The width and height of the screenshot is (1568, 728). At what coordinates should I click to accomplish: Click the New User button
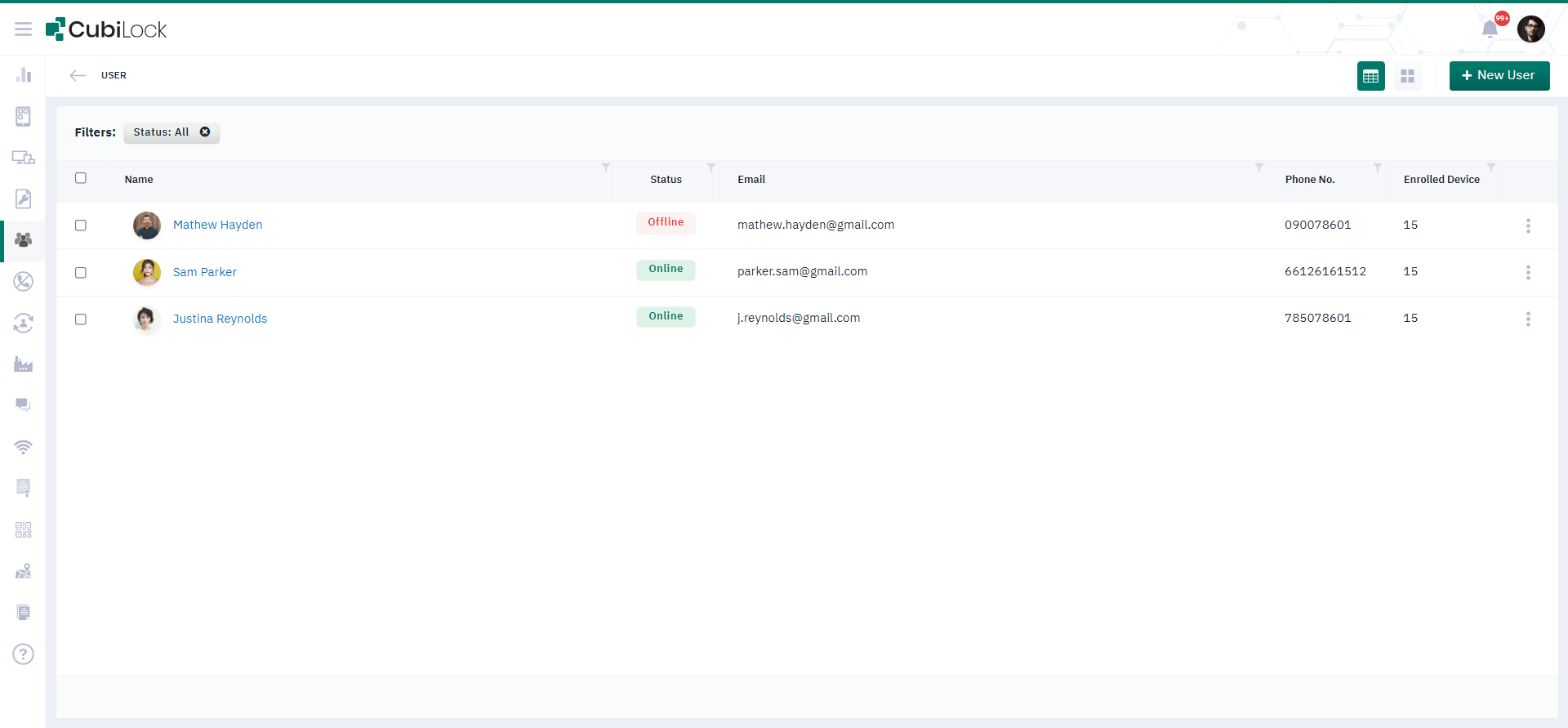tap(1499, 75)
